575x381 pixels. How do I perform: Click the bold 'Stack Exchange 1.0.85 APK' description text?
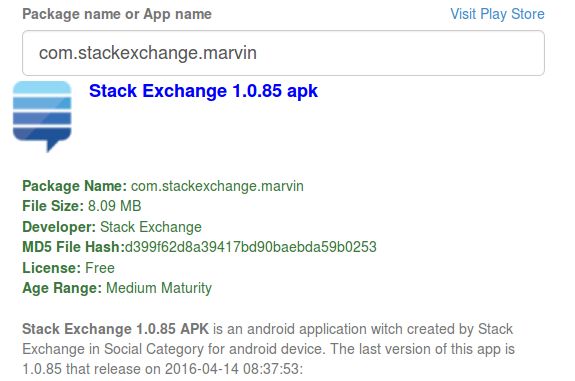click(x=116, y=329)
